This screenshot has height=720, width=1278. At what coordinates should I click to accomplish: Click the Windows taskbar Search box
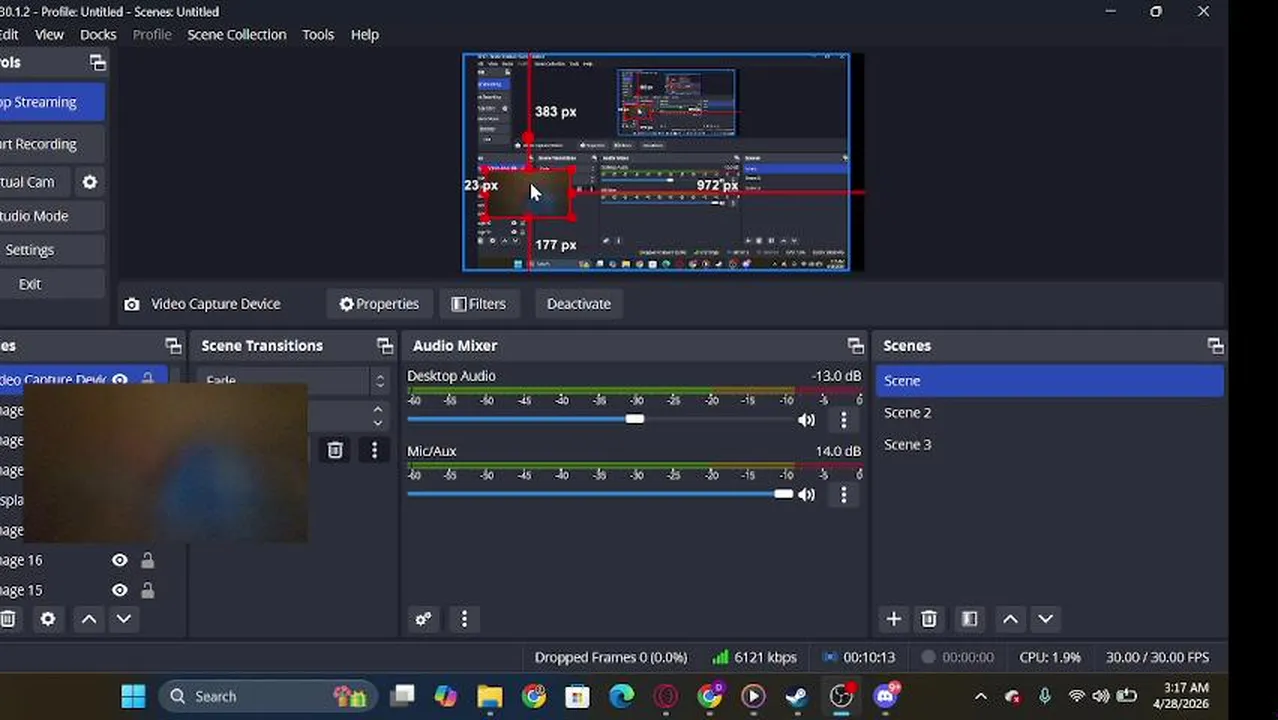[x=266, y=696]
